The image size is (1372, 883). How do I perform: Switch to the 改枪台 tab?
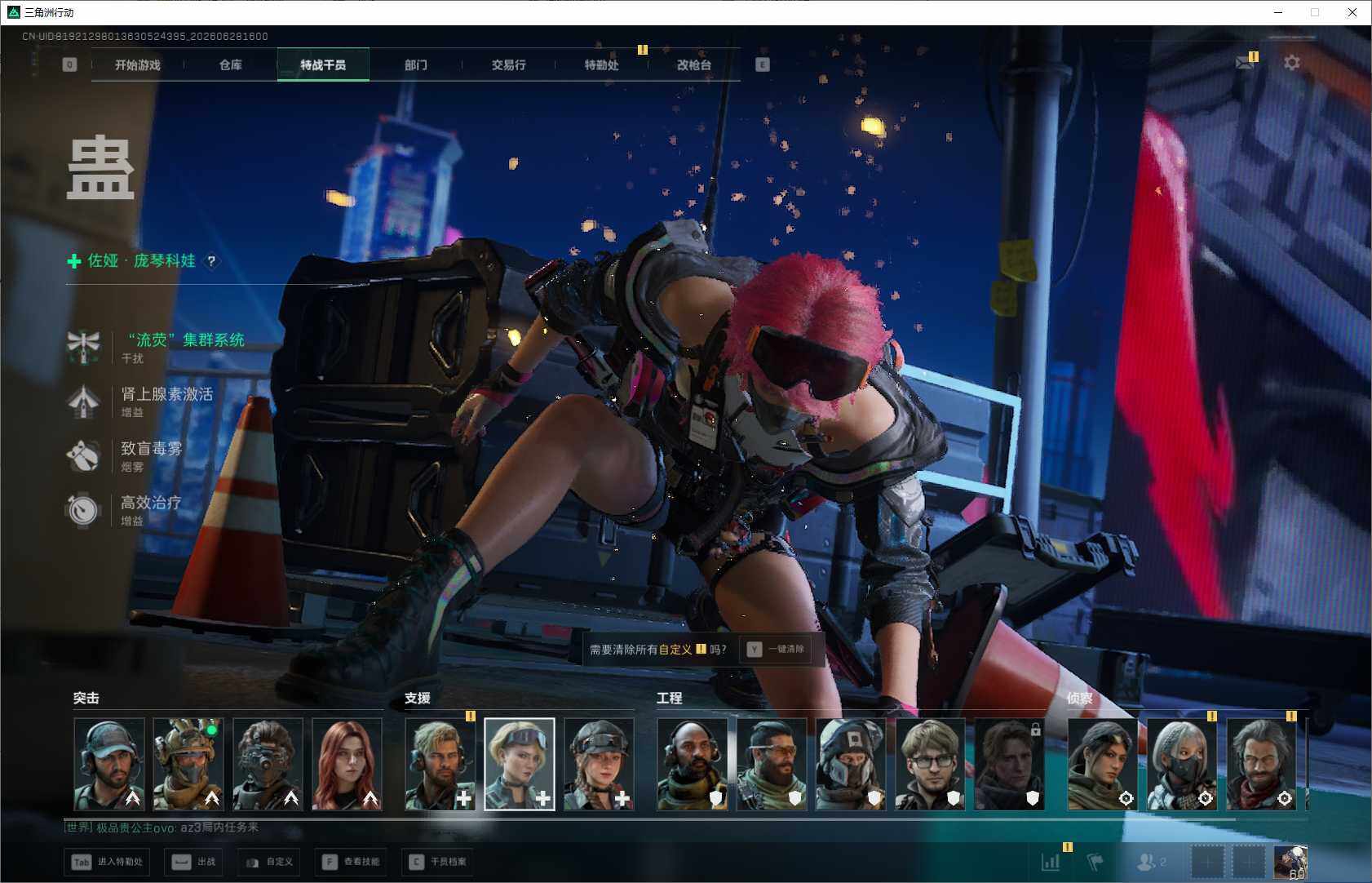[x=694, y=65]
